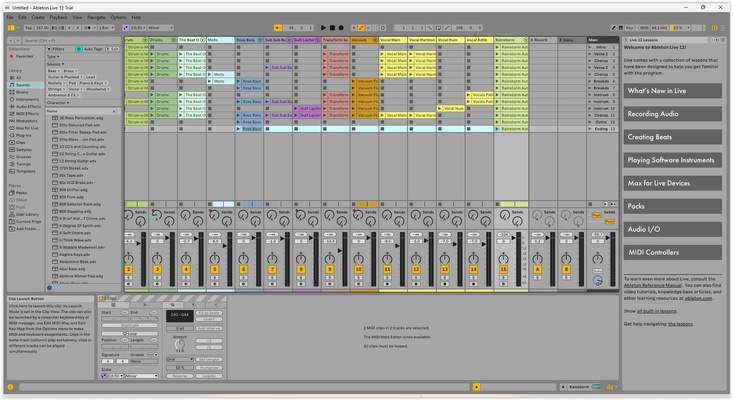Open the Grid dropdown in clip view
The width and height of the screenshot is (733, 400).
(x=180, y=359)
